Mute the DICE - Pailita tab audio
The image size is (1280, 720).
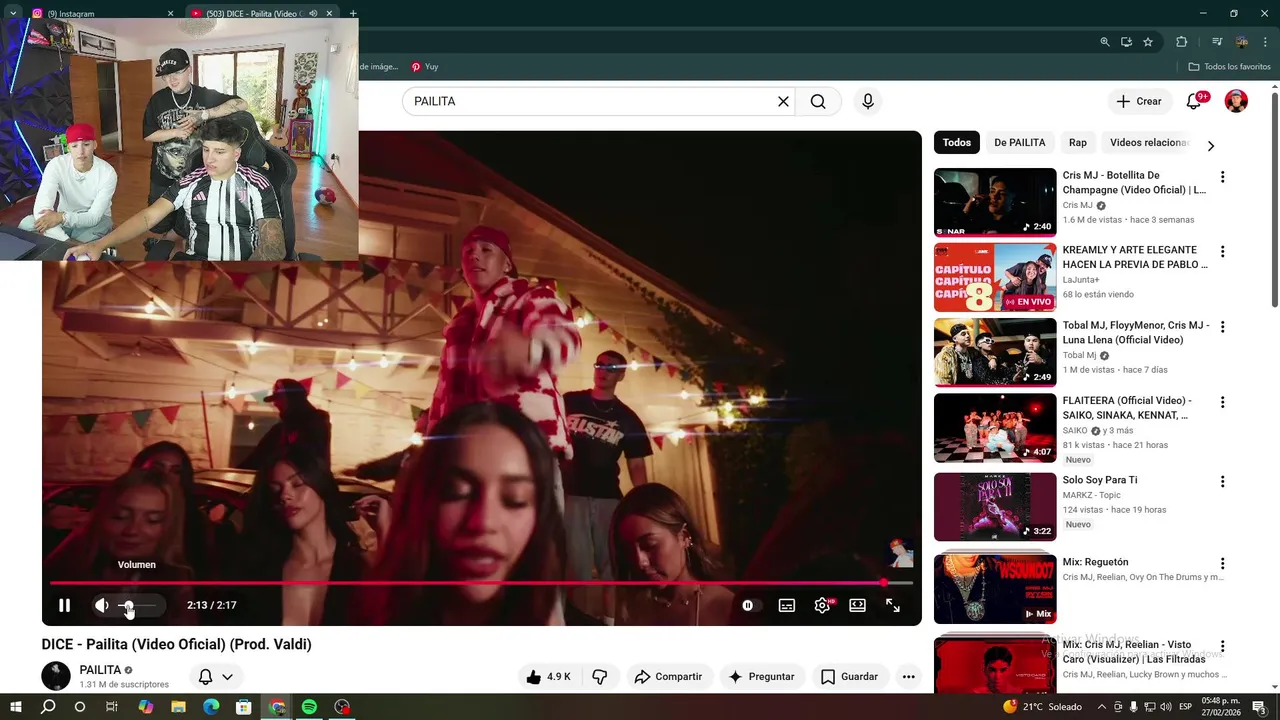pyautogui.click(x=313, y=14)
